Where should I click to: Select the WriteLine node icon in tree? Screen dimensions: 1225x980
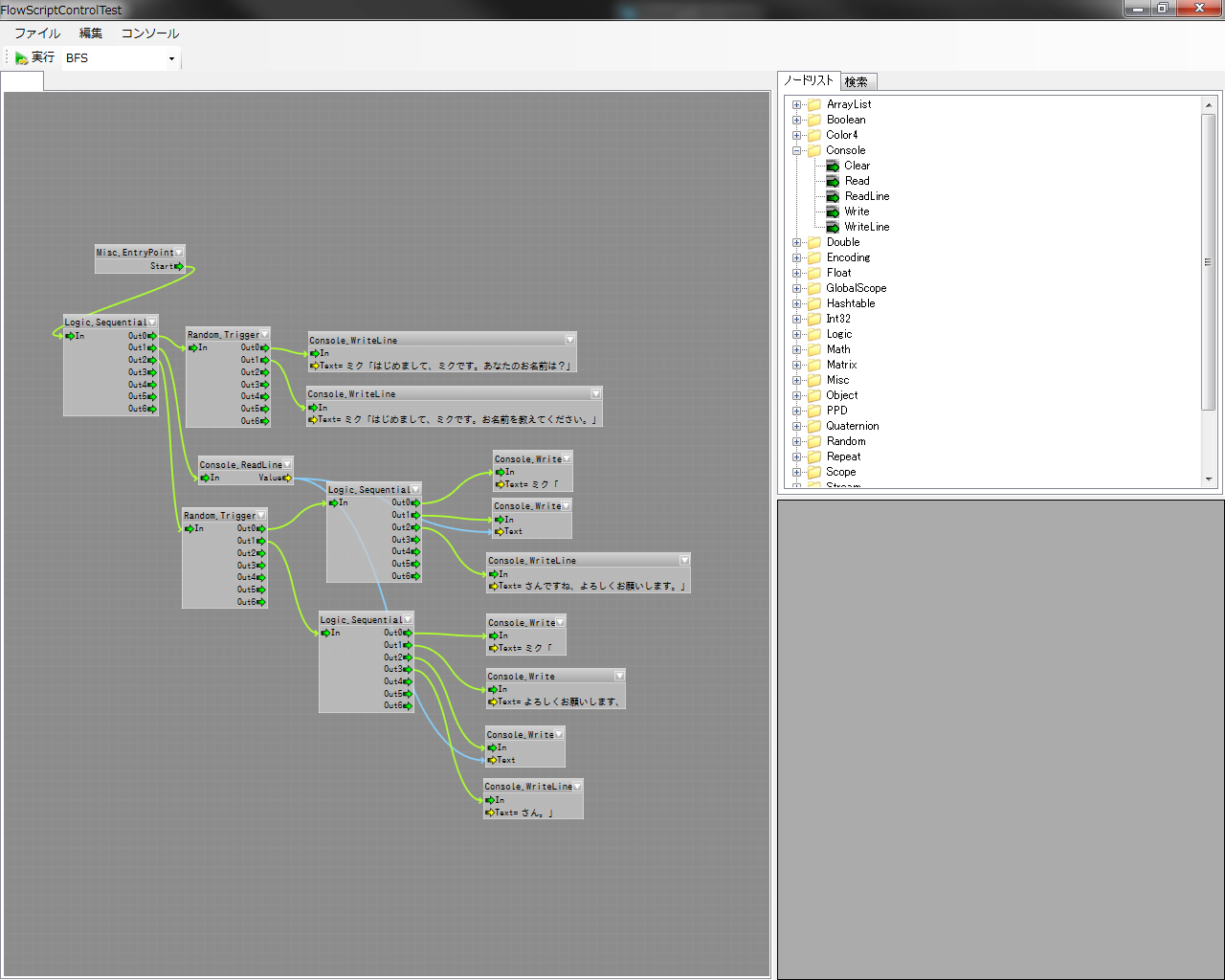coord(833,227)
